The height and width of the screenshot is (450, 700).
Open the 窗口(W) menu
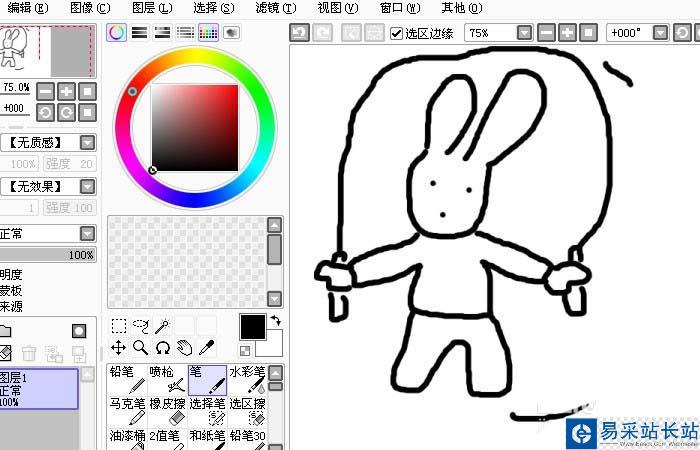click(x=400, y=8)
